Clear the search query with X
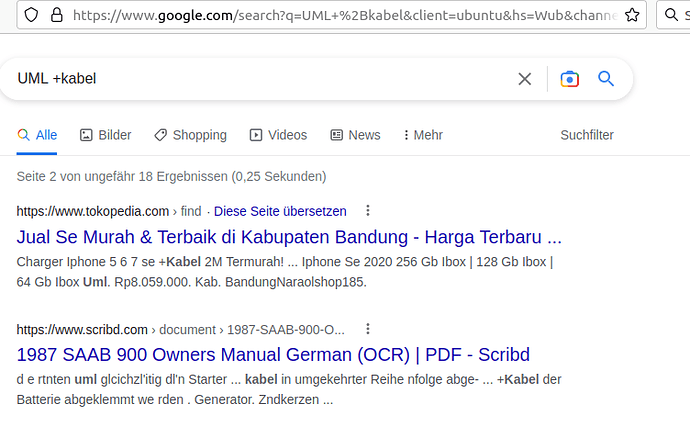The width and height of the screenshot is (690, 427). click(x=525, y=79)
